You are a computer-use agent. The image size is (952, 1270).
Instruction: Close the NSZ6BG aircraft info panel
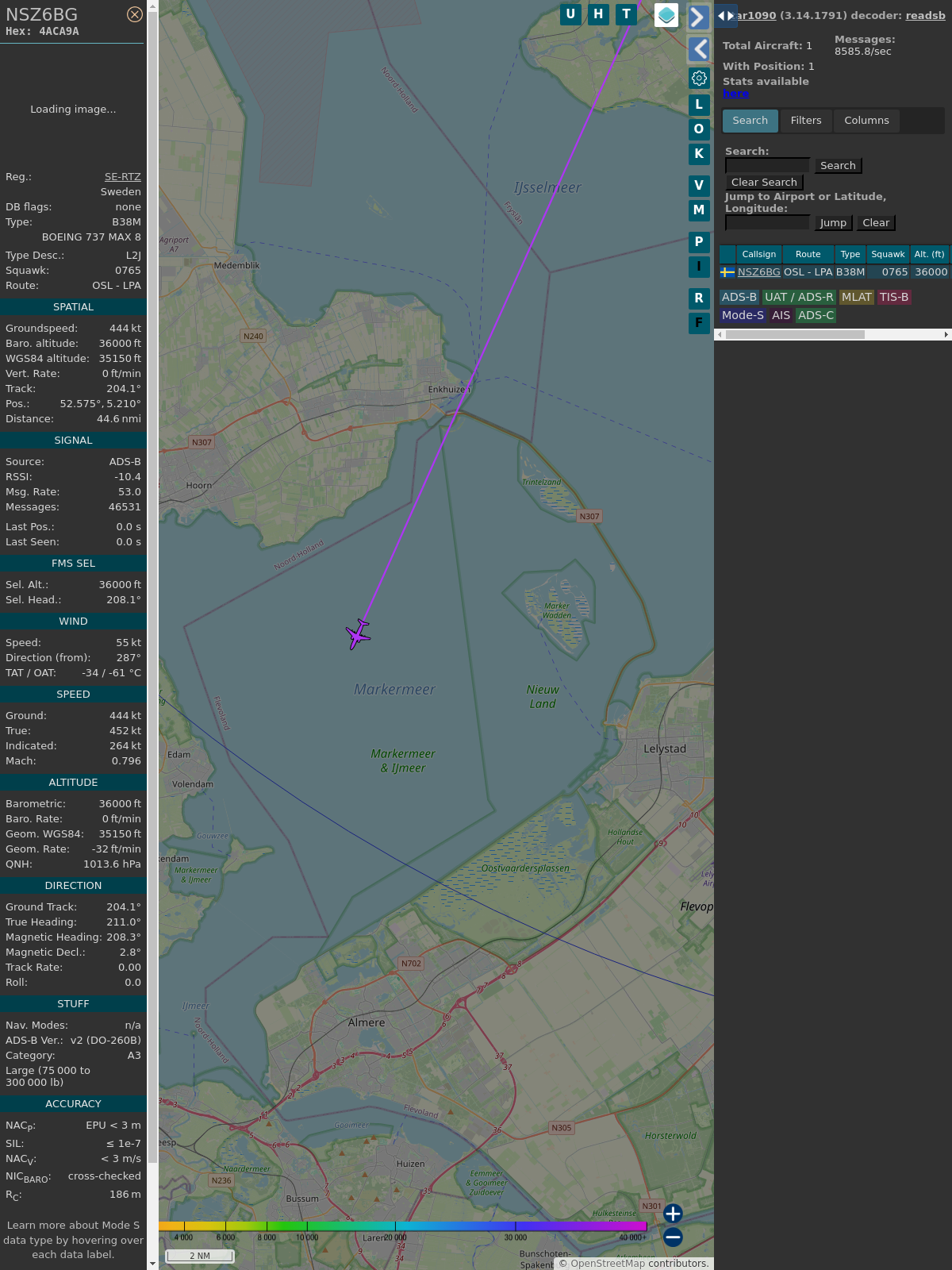tap(135, 14)
